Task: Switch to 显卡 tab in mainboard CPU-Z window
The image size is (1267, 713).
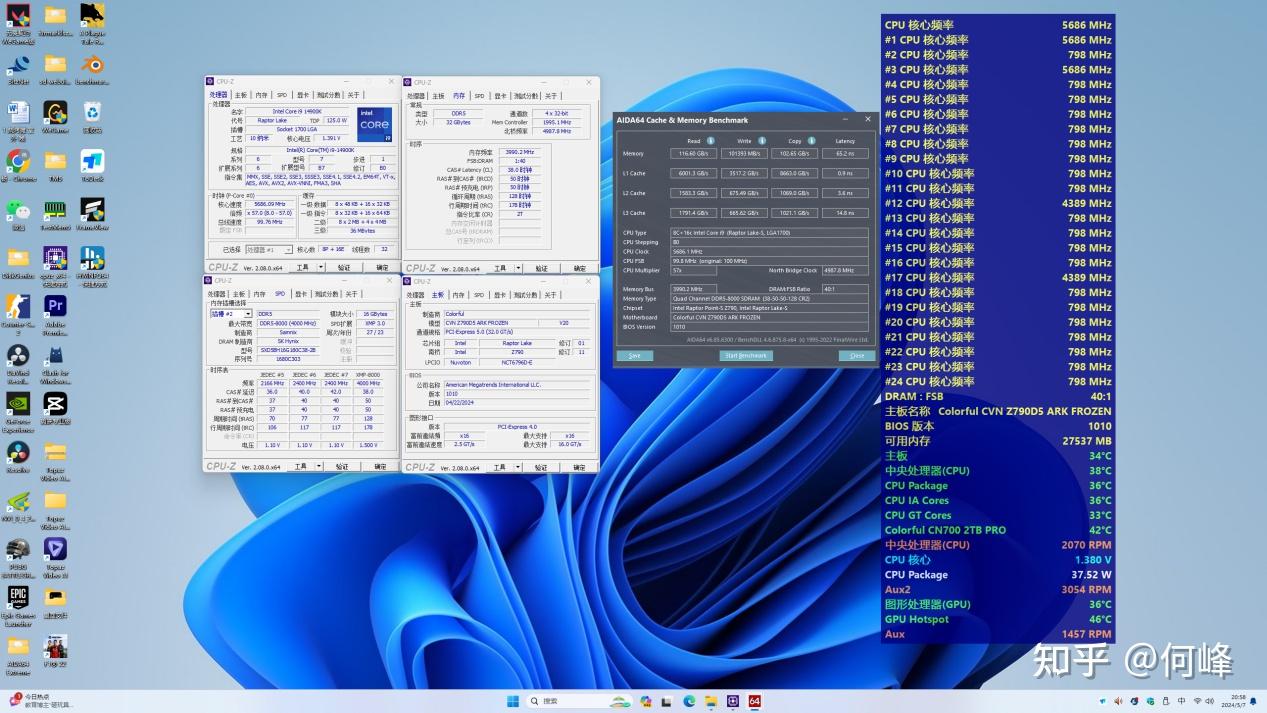Action: [x=500, y=295]
